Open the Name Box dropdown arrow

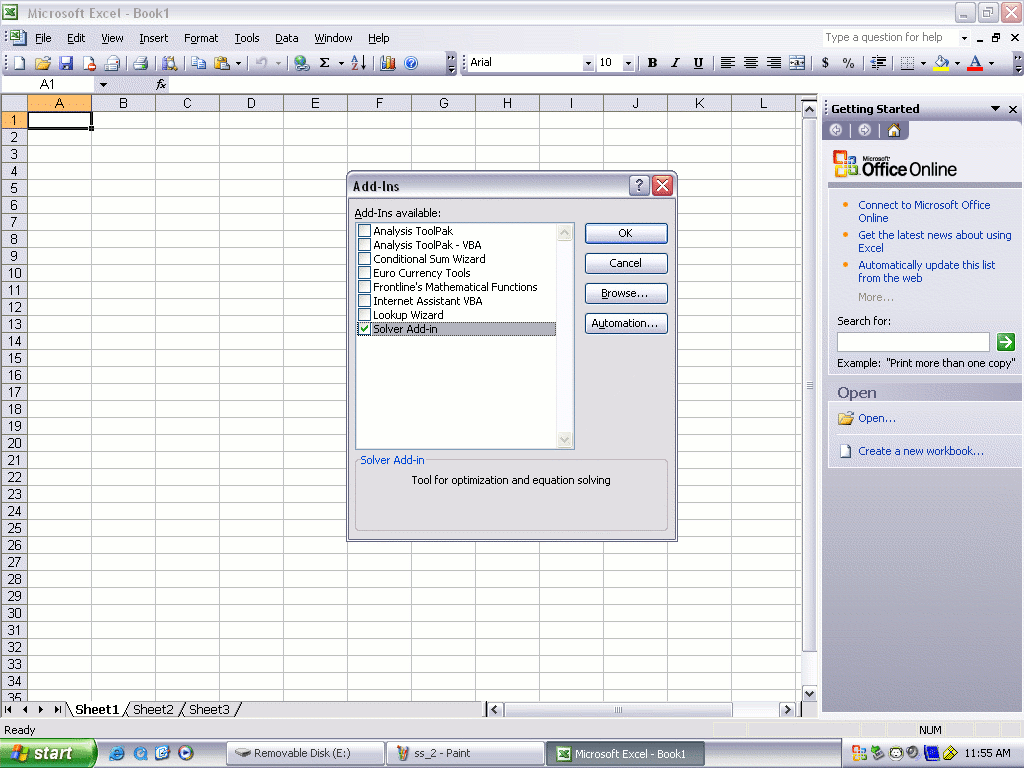pos(102,85)
